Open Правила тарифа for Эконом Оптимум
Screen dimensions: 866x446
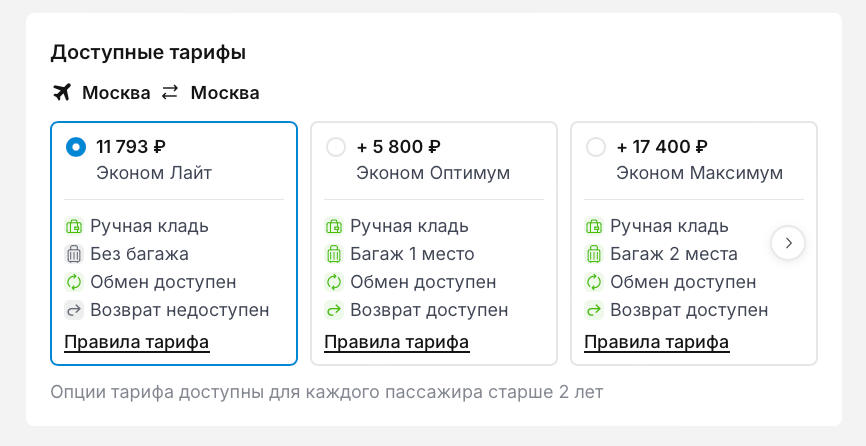tap(396, 342)
